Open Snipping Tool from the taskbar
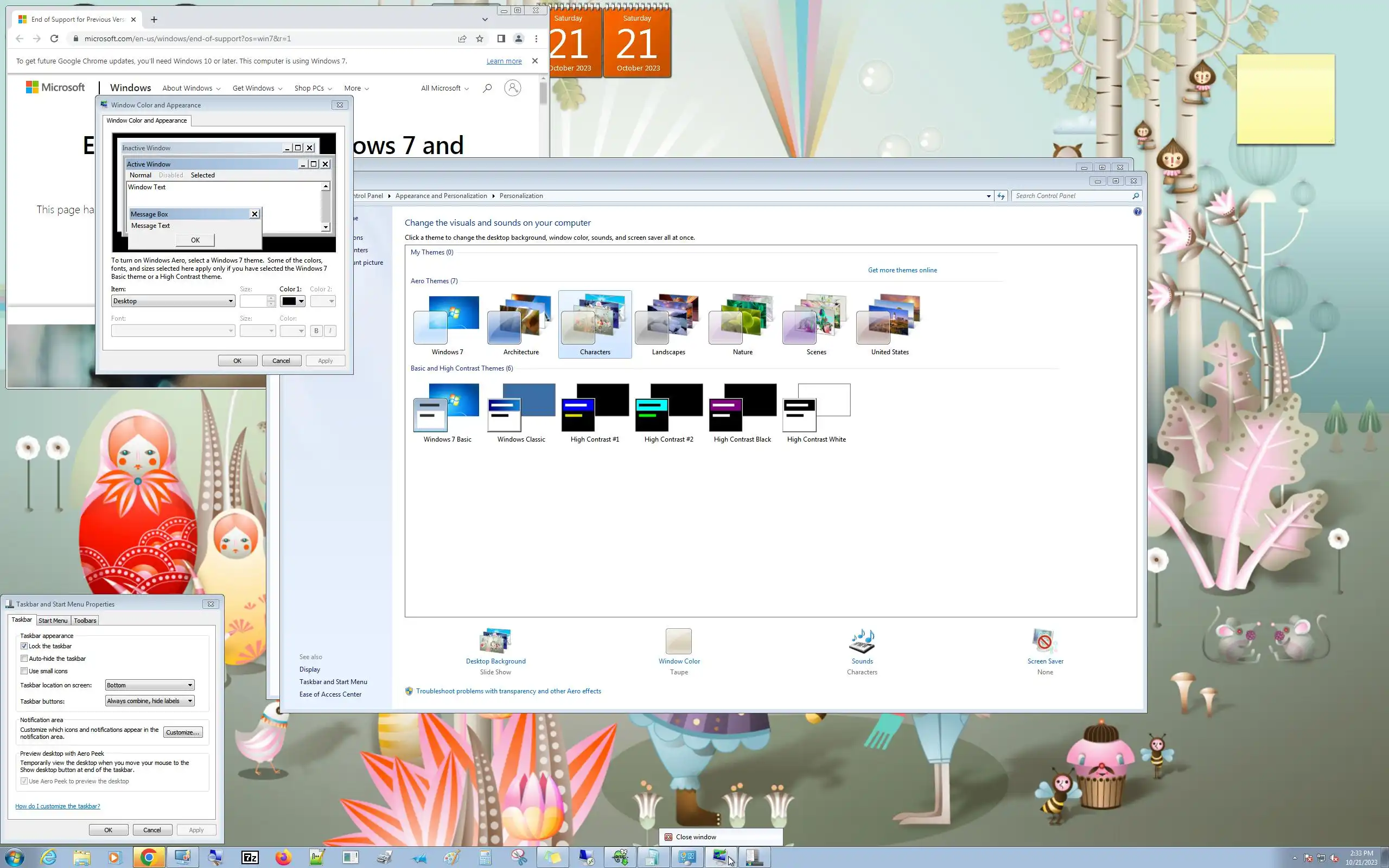Image resolution: width=1389 pixels, height=868 pixels. [x=519, y=857]
